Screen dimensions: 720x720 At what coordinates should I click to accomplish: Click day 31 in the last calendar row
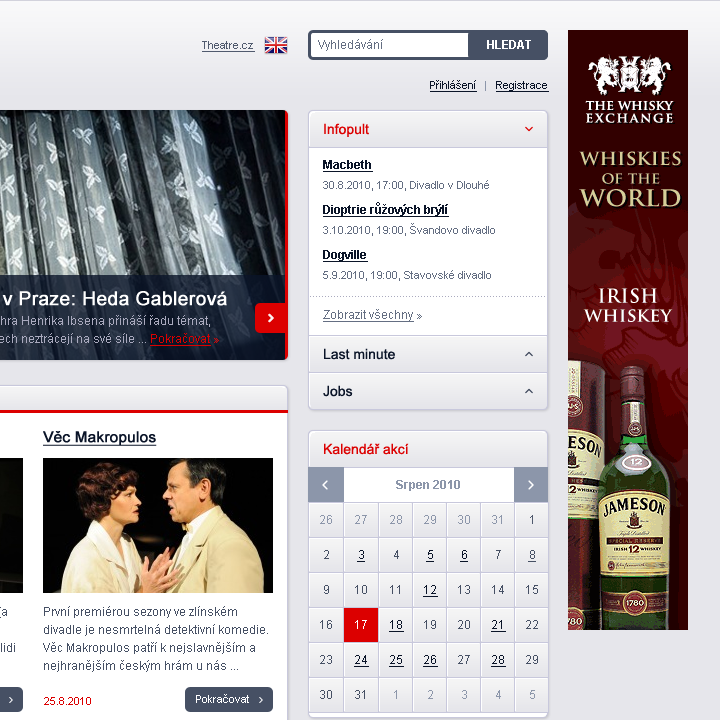point(361,695)
